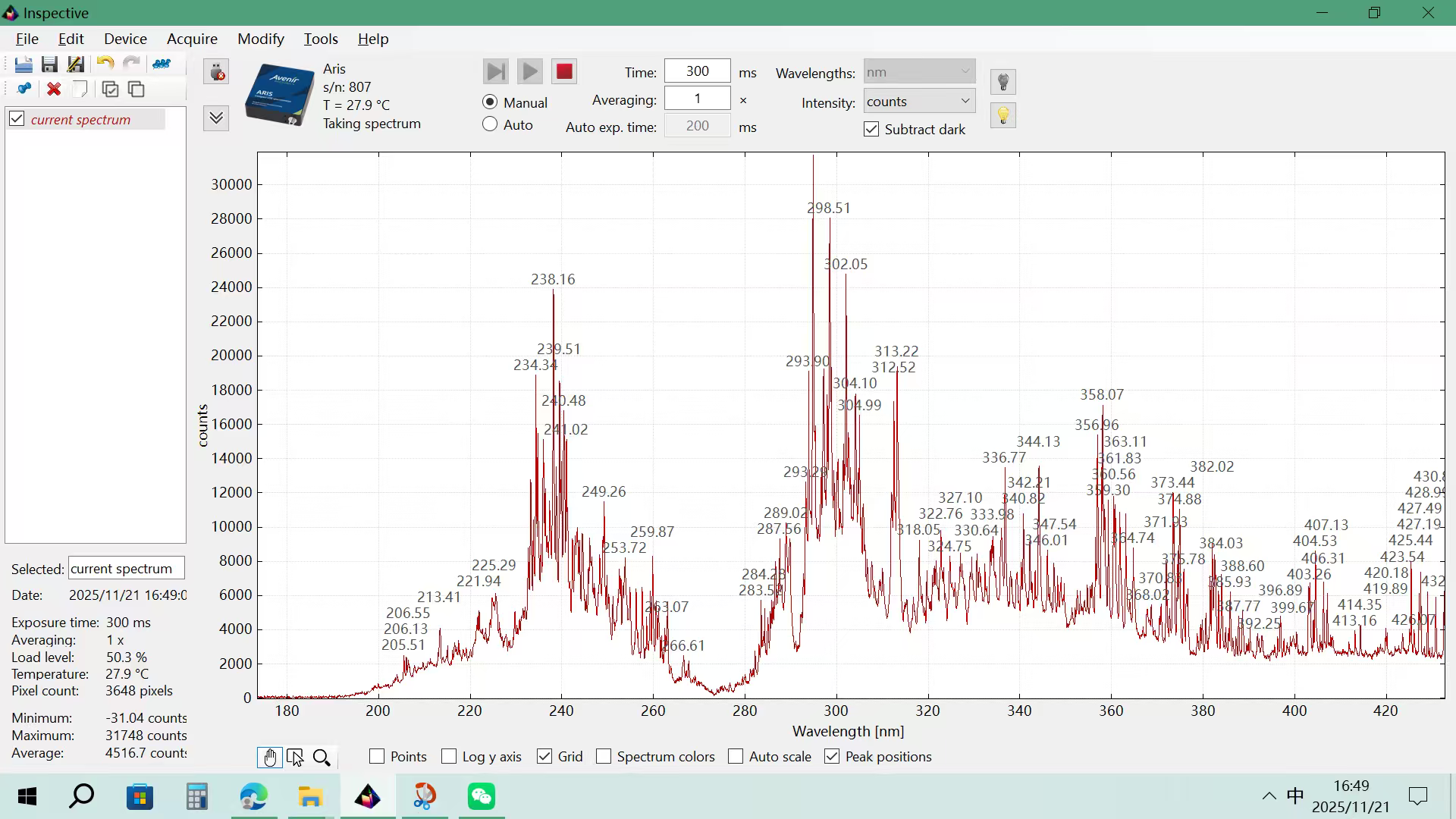Open WeChat from the taskbar

(482, 797)
